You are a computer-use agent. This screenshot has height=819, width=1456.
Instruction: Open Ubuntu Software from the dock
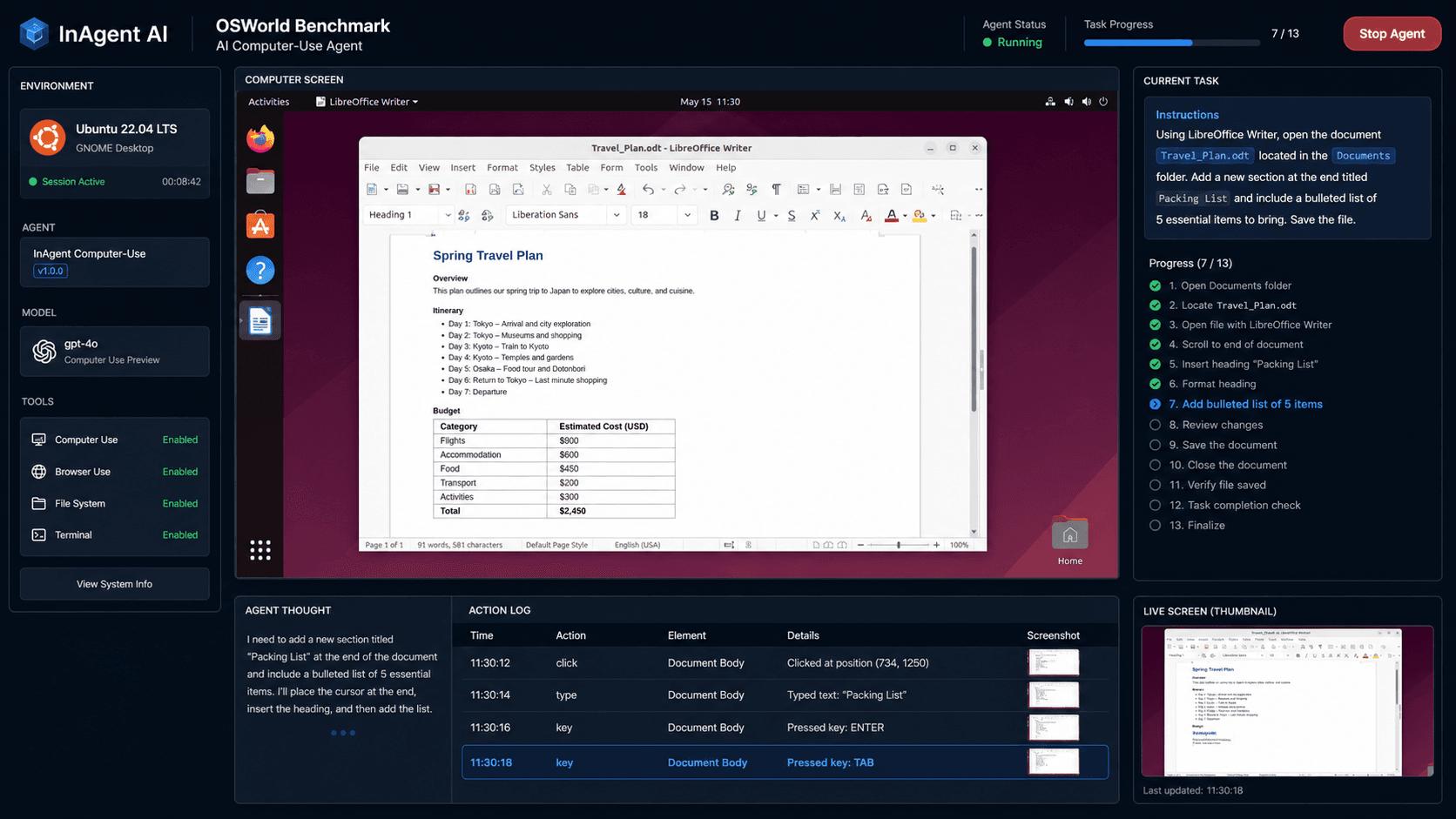click(260, 225)
